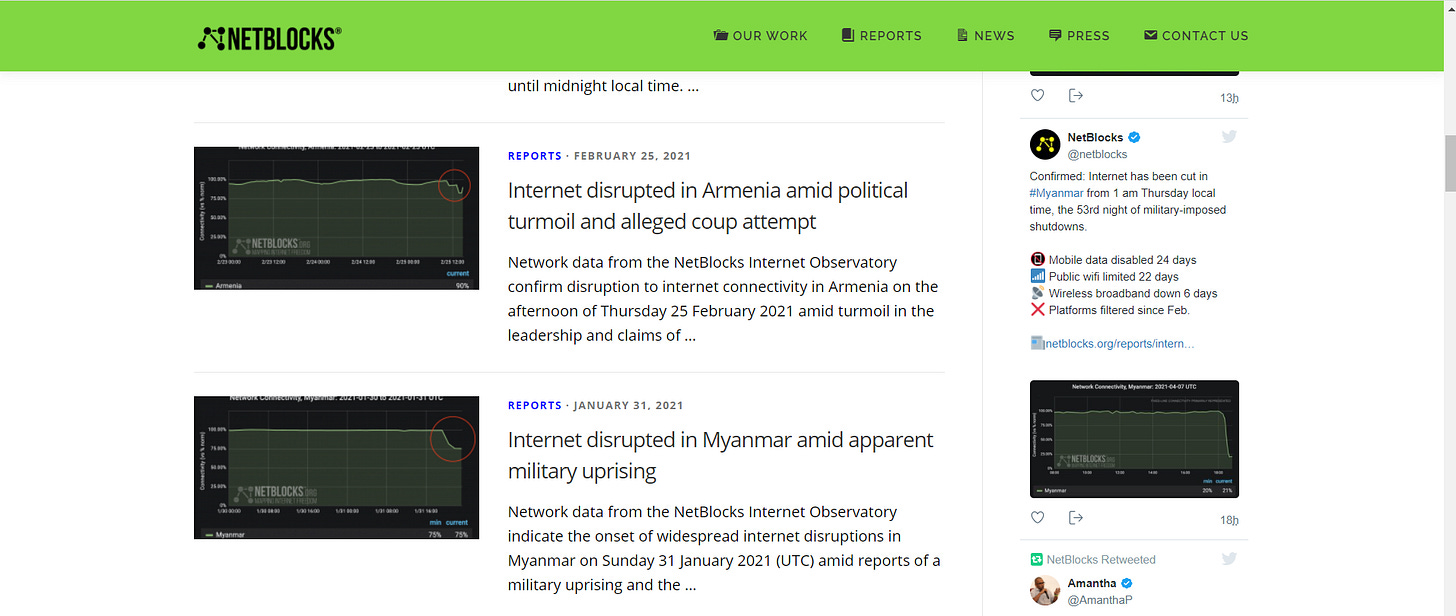Screen dimensions: 1456x616
Task: Open Amantha's profile avatar
Action: [x=1045, y=590]
